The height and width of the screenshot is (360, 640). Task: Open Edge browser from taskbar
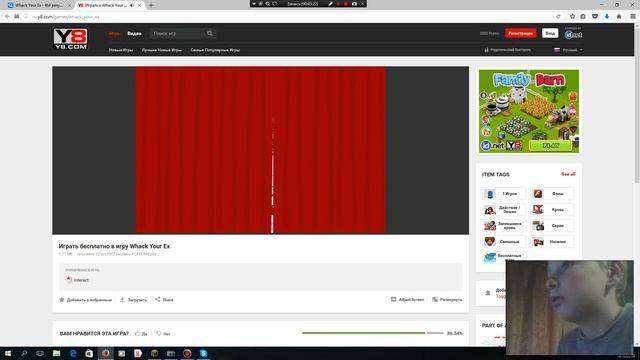click(x=73, y=353)
